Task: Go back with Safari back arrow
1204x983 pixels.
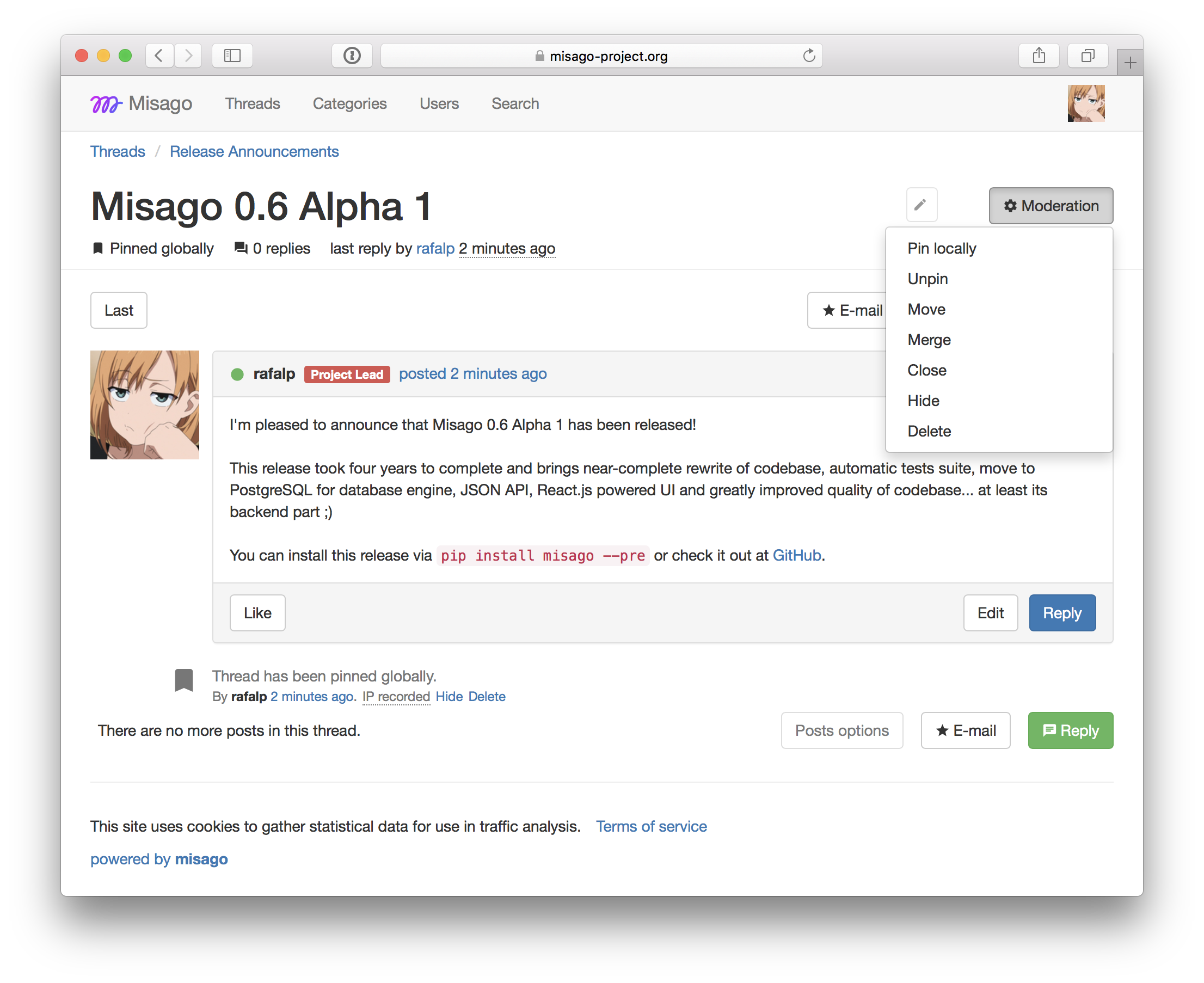Action: point(159,56)
